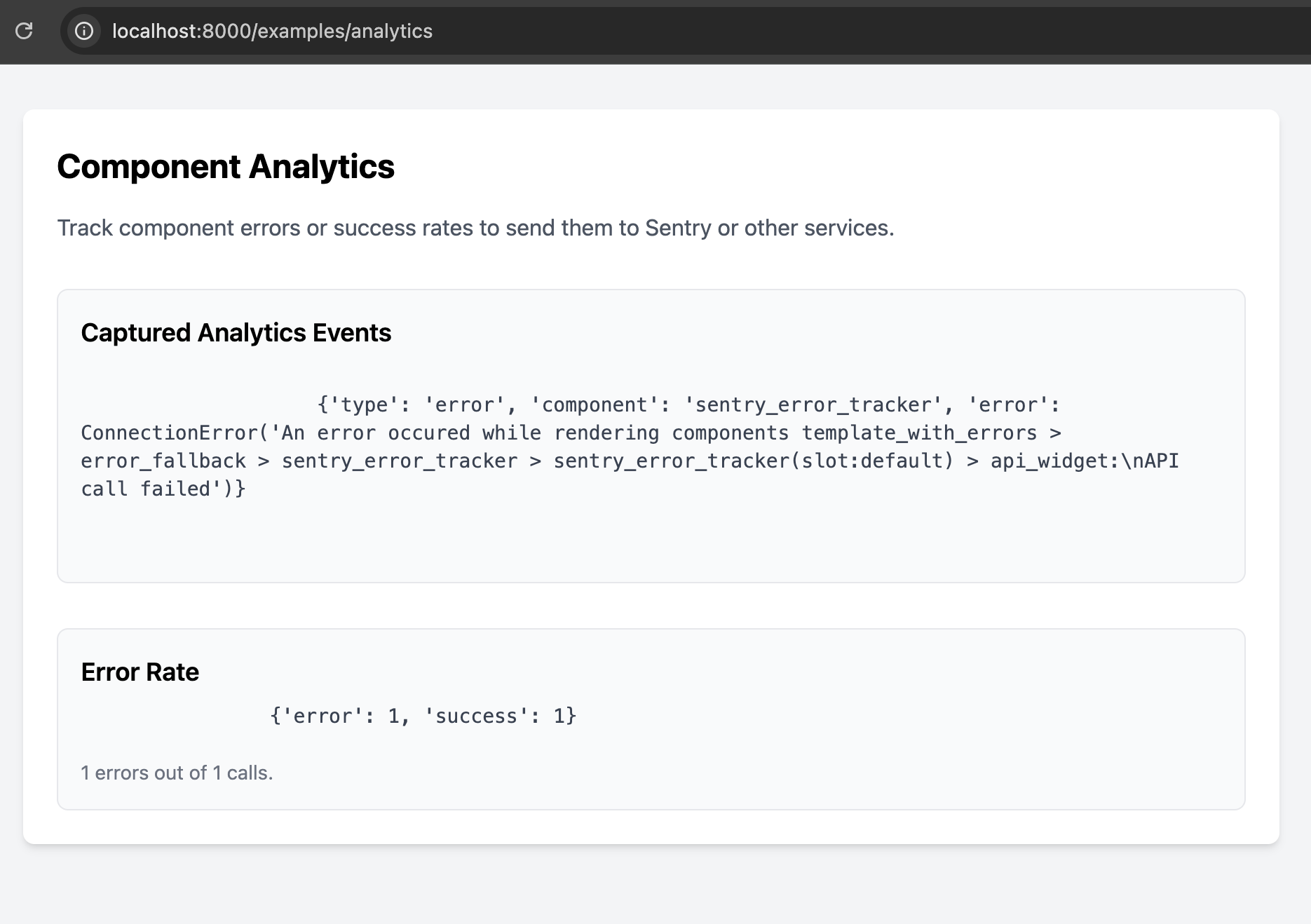Click the Sentry mention in the description

(x=679, y=227)
